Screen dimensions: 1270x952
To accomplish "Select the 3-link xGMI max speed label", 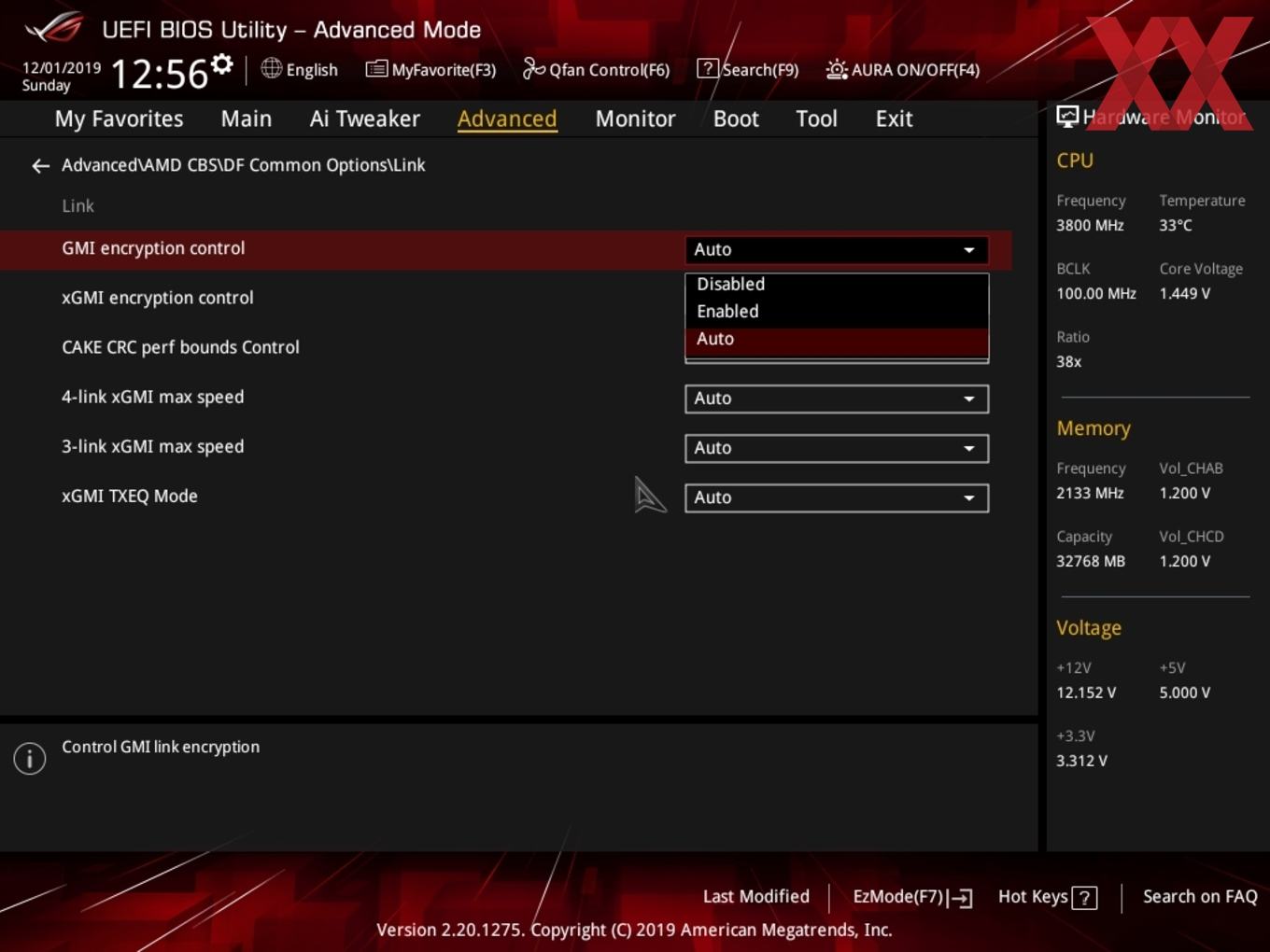I will pyautogui.click(x=152, y=446).
